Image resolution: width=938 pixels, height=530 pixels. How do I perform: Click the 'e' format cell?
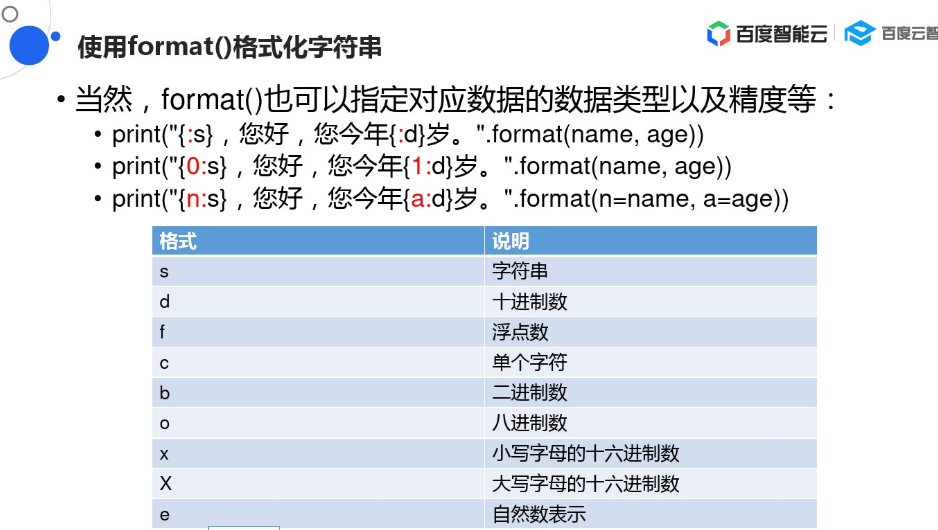tap(318, 514)
